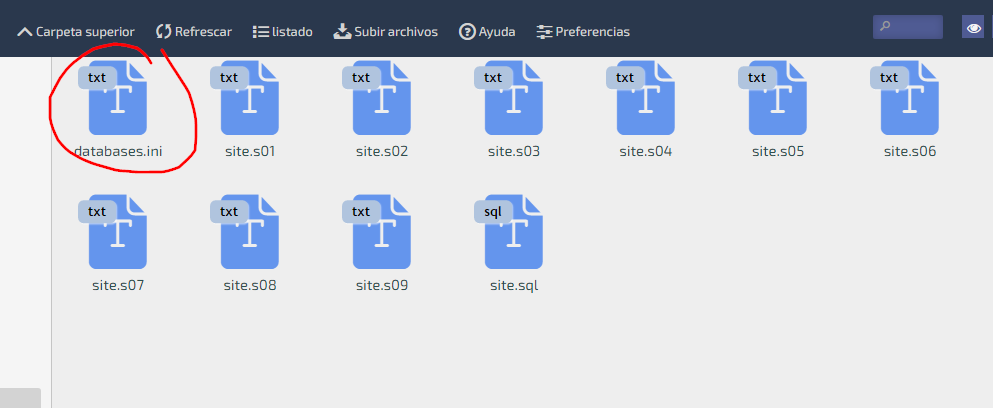
Task: Open the site.s06 file icon
Action: click(x=905, y=98)
